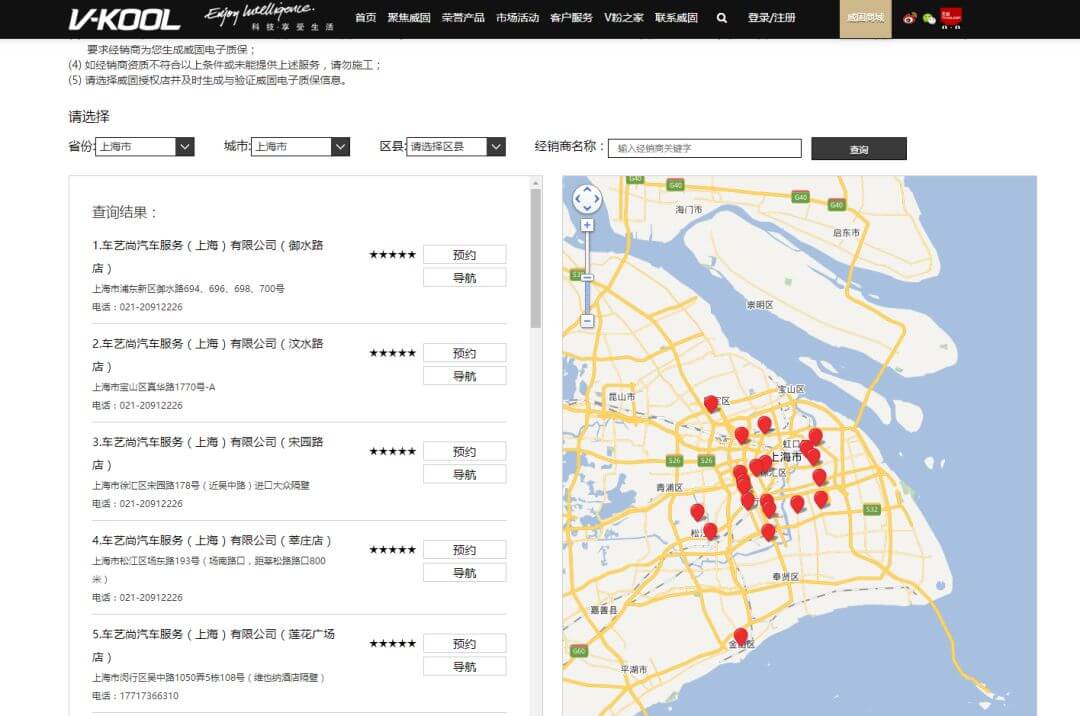Open the Weibo social icon
Viewport: 1080px width, 716px height.
pos(910,18)
